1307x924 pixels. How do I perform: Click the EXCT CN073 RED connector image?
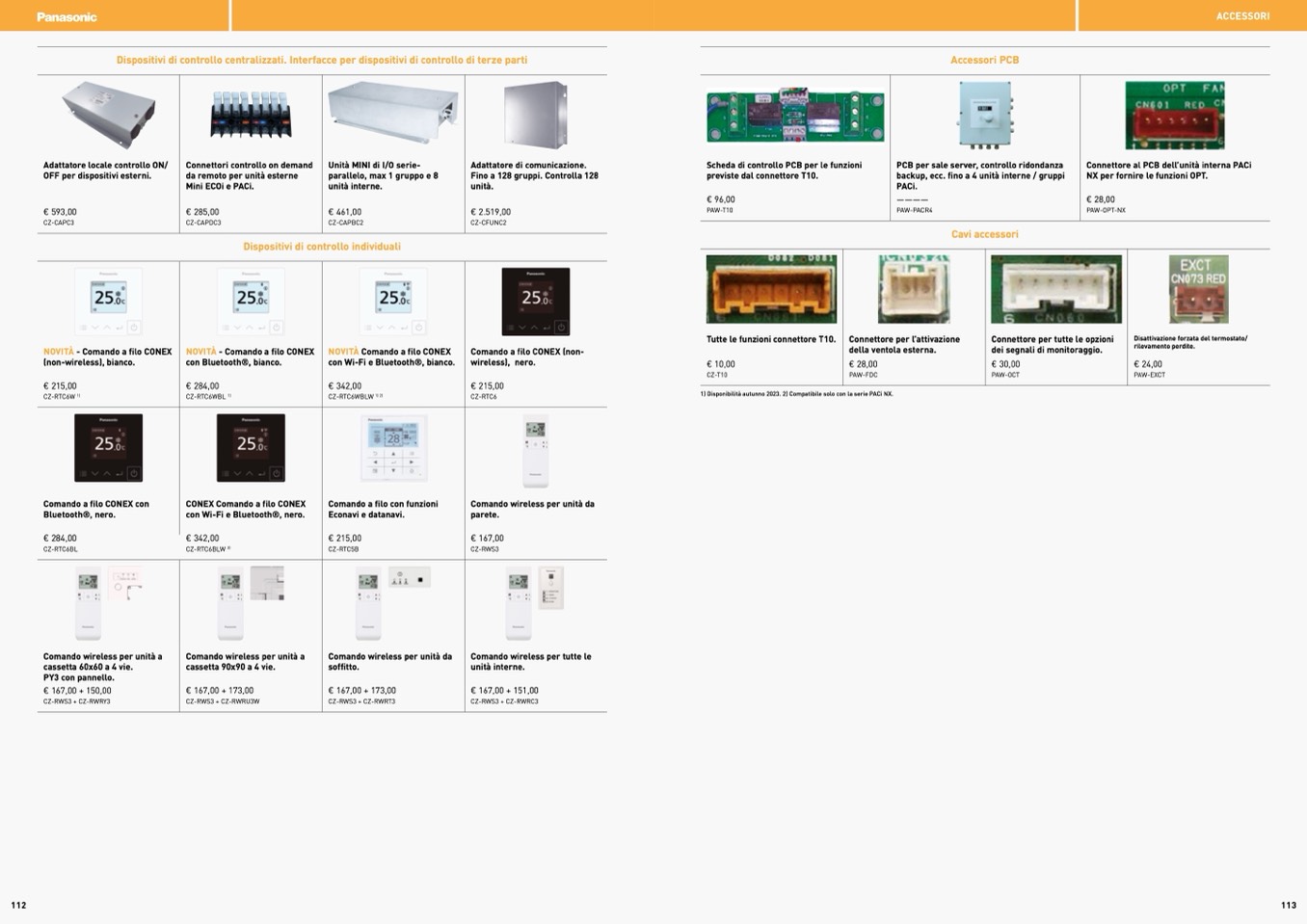[x=1198, y=289]
